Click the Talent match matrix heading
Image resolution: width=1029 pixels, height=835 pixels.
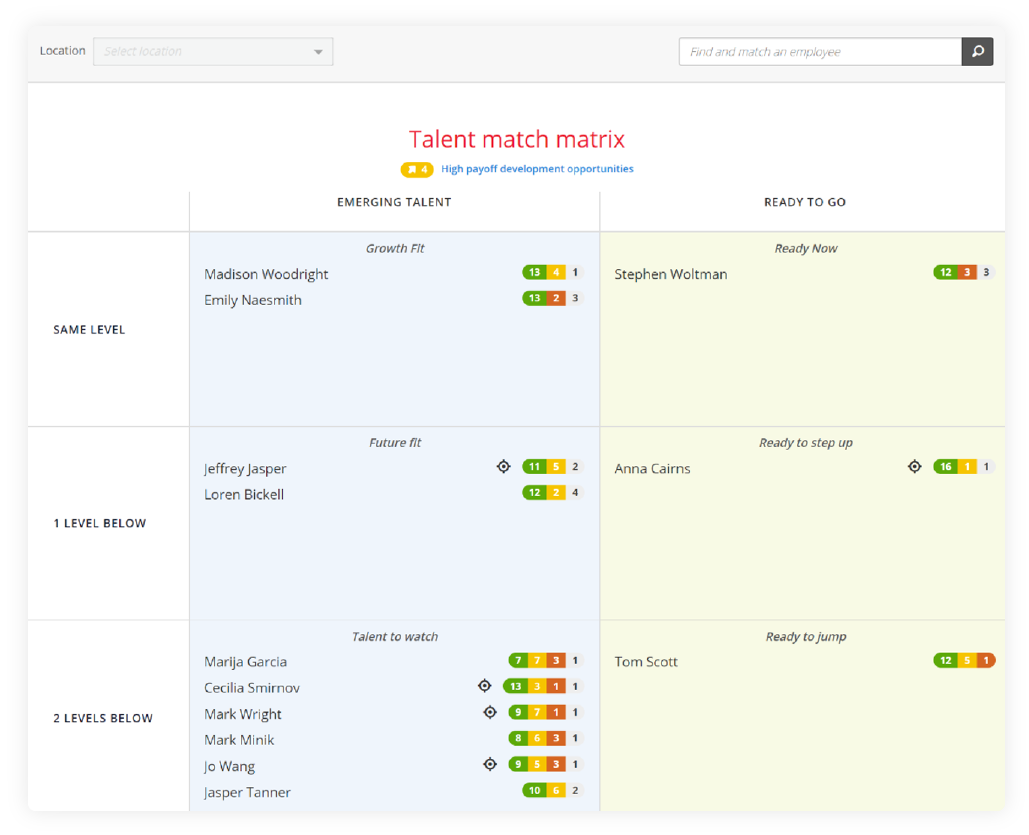coord(516,139)
